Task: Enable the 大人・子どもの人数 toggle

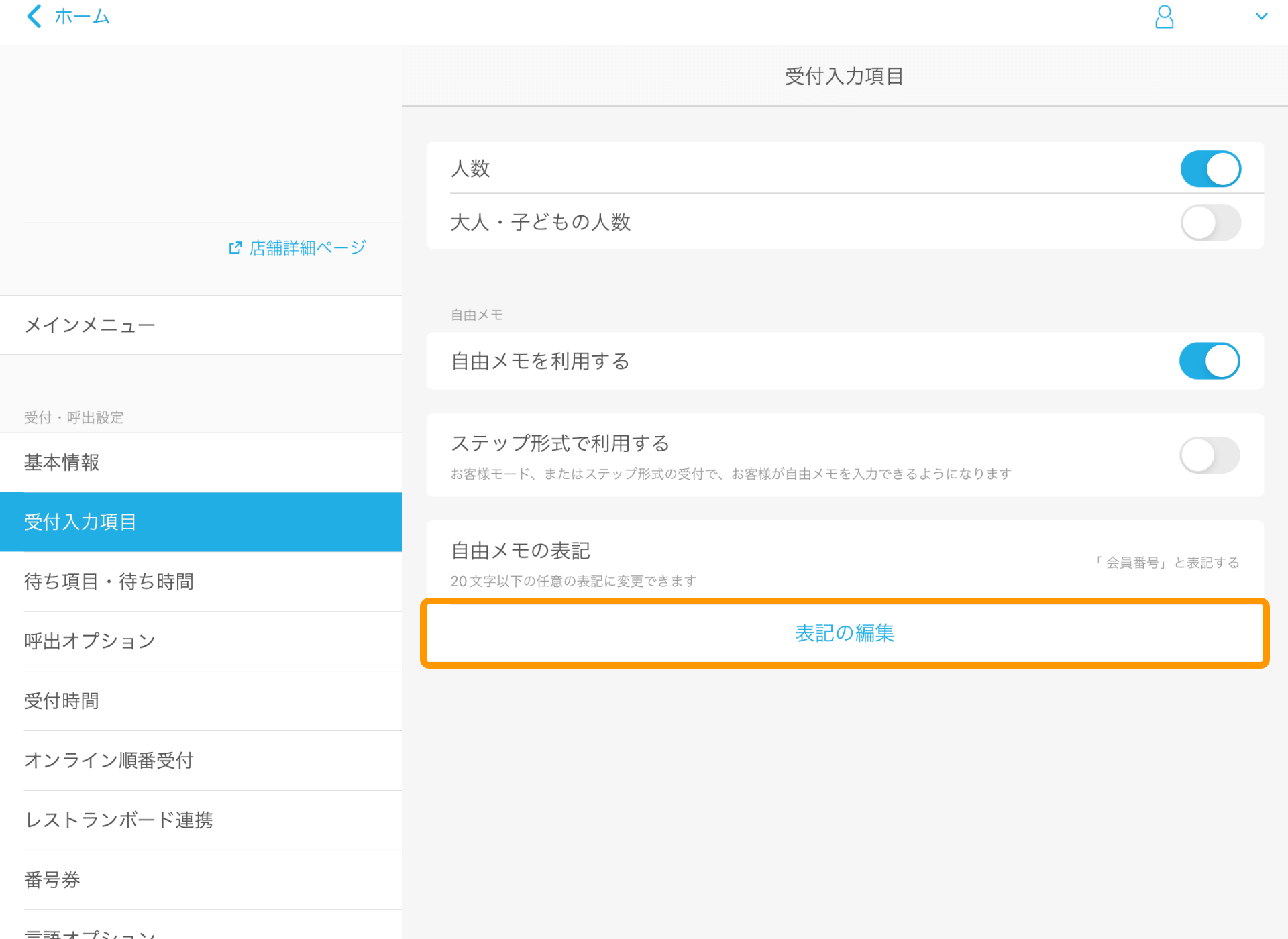Action: pos(1210,222)
